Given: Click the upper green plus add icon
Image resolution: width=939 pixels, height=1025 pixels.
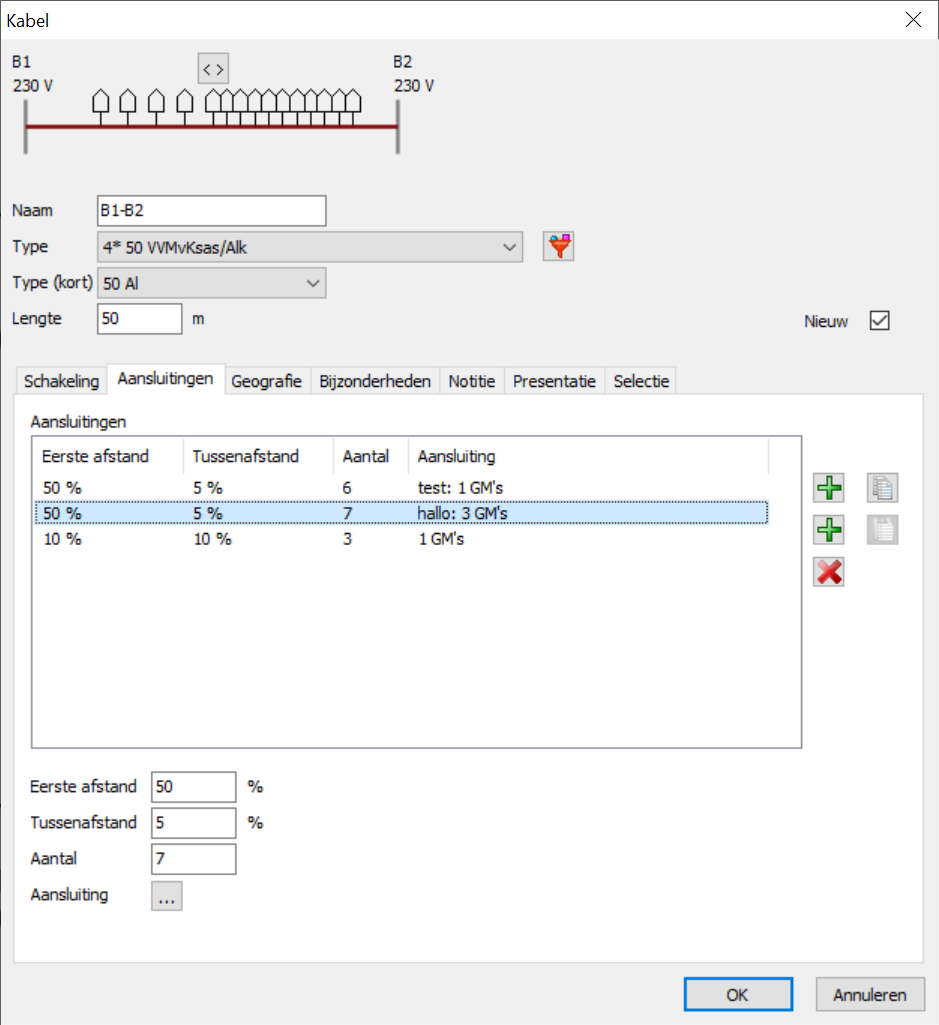Looking at the screenshot, I should [829, 488].
